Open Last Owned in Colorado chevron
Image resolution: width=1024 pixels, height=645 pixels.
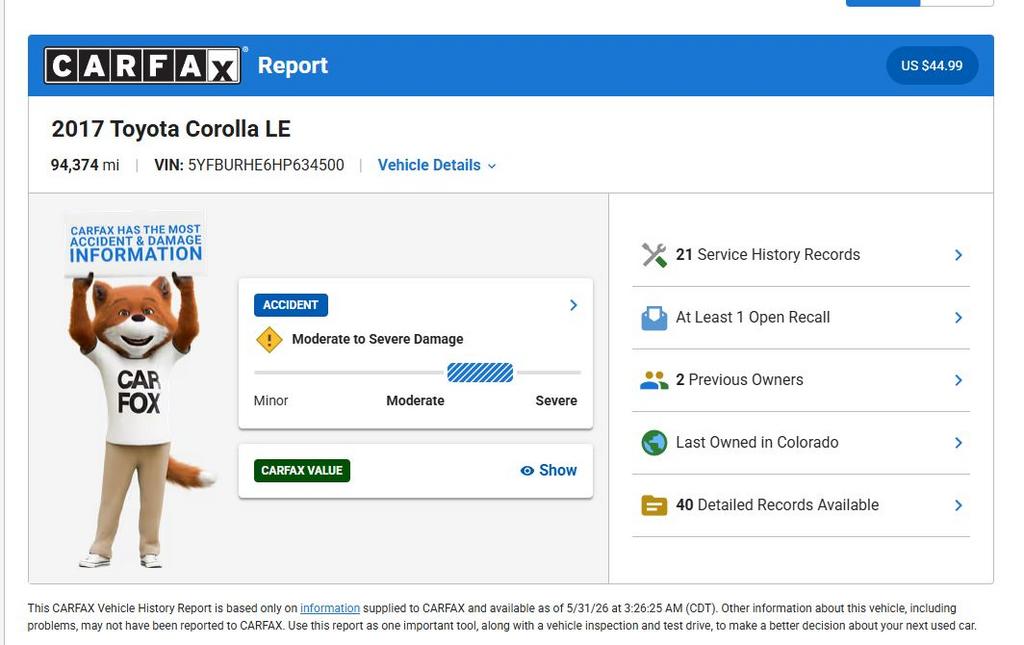click(958, 443)
